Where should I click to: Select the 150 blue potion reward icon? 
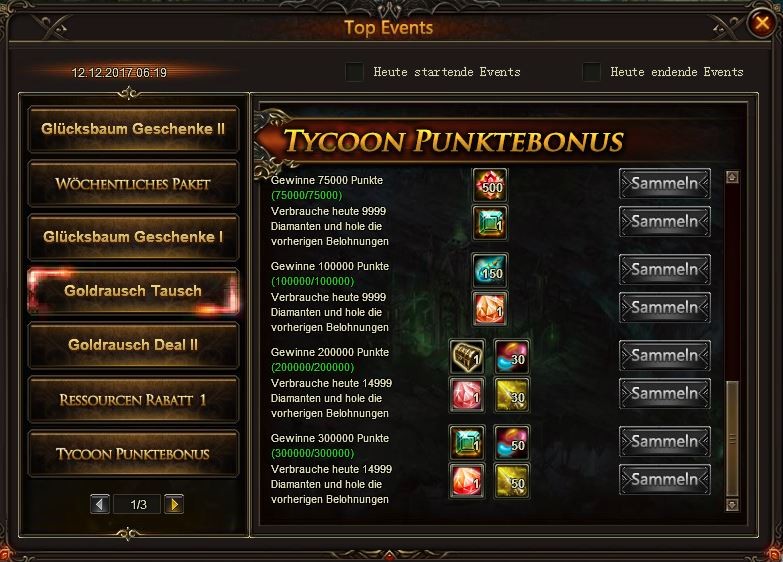pyautogui.click(x=490, y=270)
